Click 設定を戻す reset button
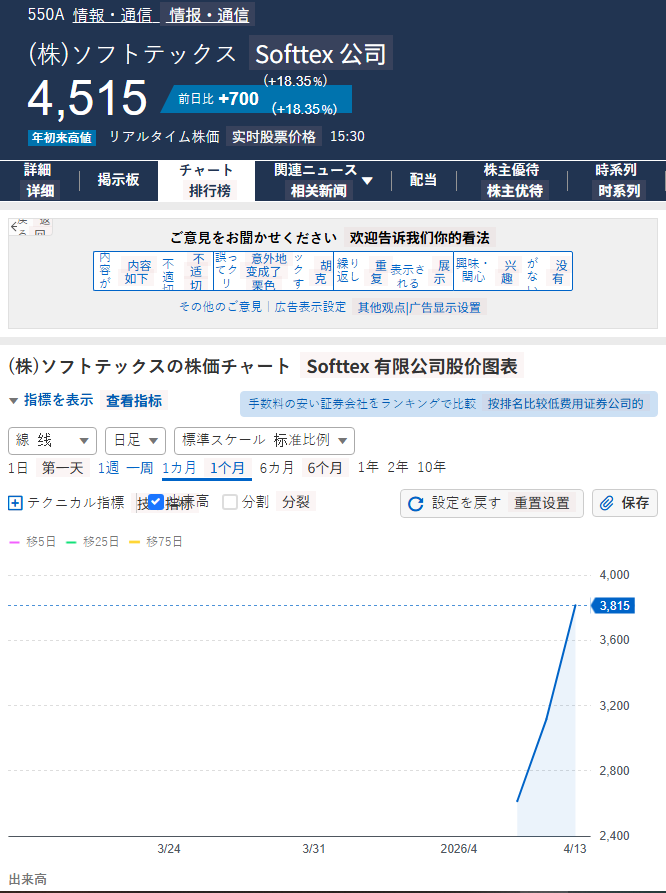The height and width of the screenshot is (893, 666). click(492, 503)
